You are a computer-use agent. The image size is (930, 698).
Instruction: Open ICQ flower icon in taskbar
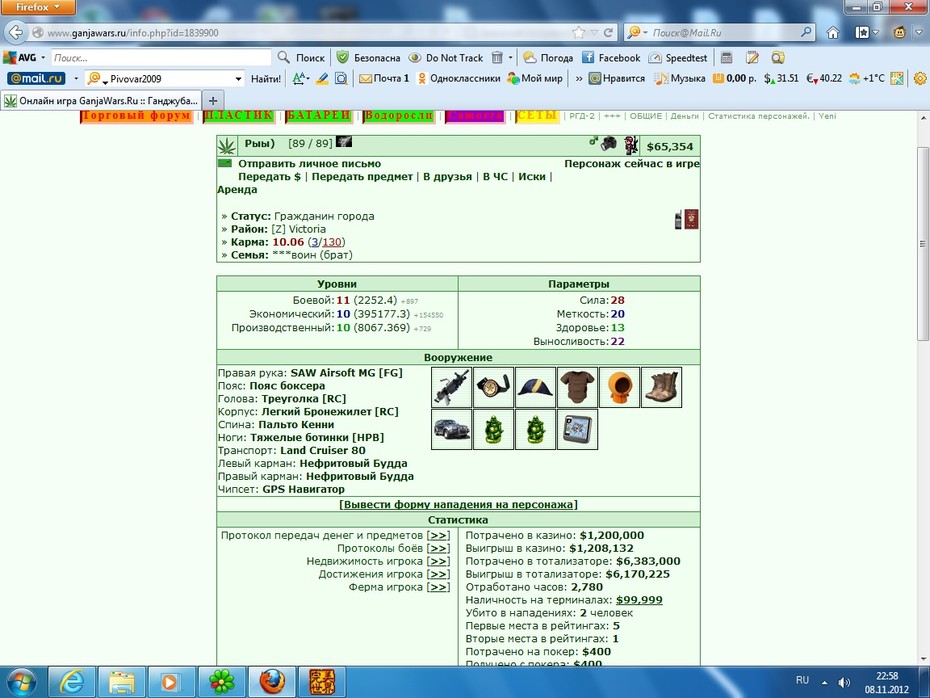[221, 682]
